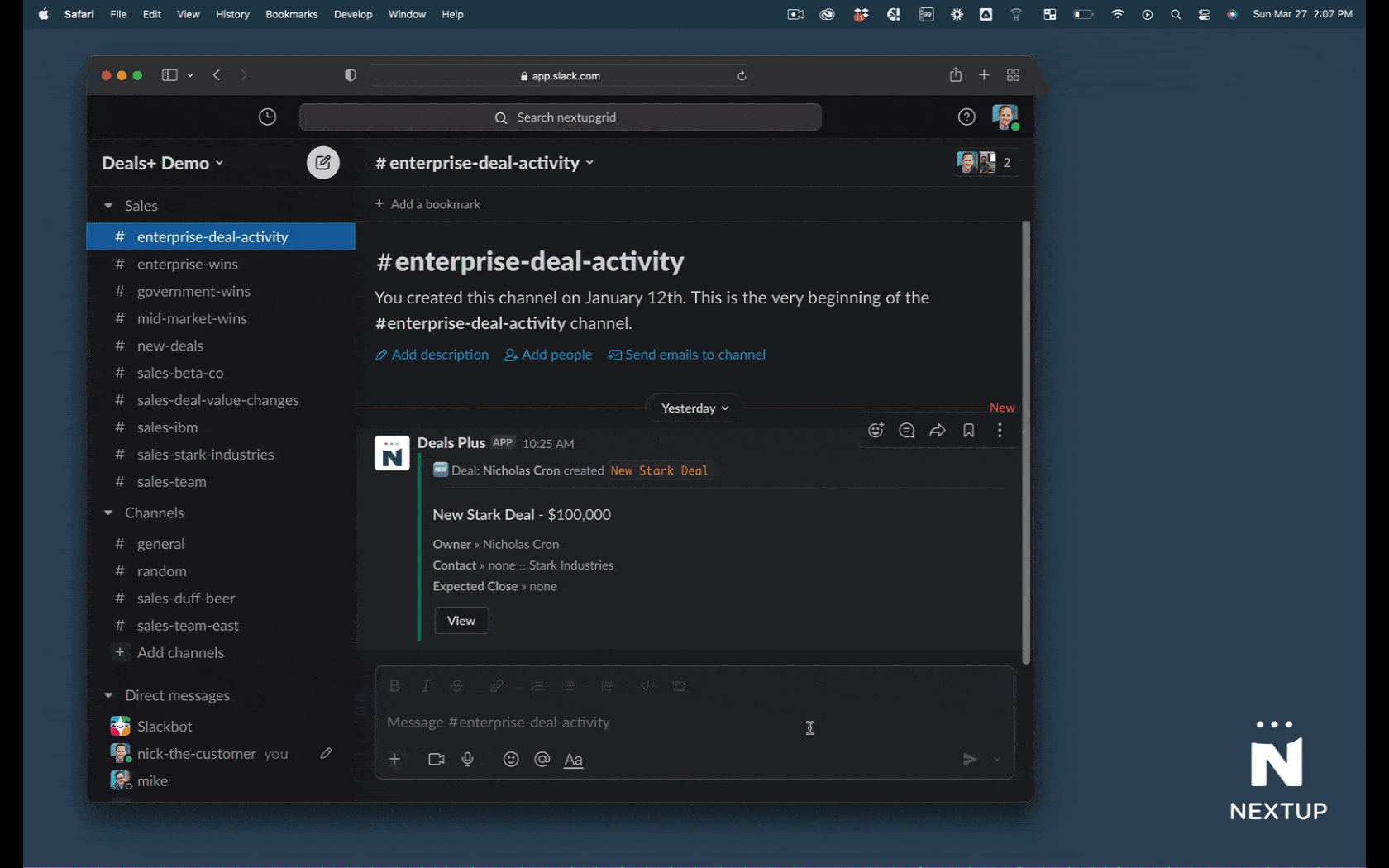Collapse the Direct messages section

(x=108, y=696)
